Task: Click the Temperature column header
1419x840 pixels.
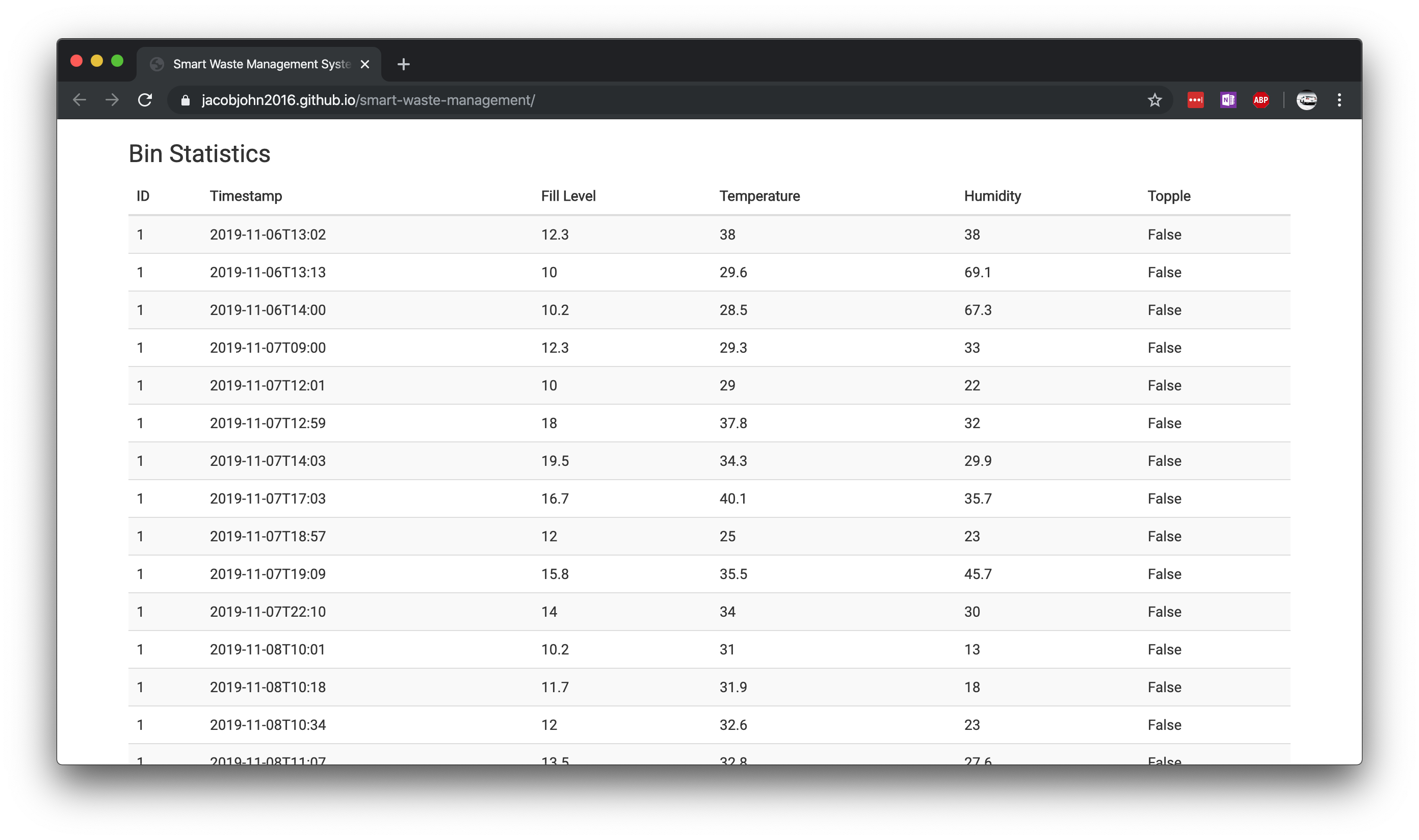Action: pos(759,196)
